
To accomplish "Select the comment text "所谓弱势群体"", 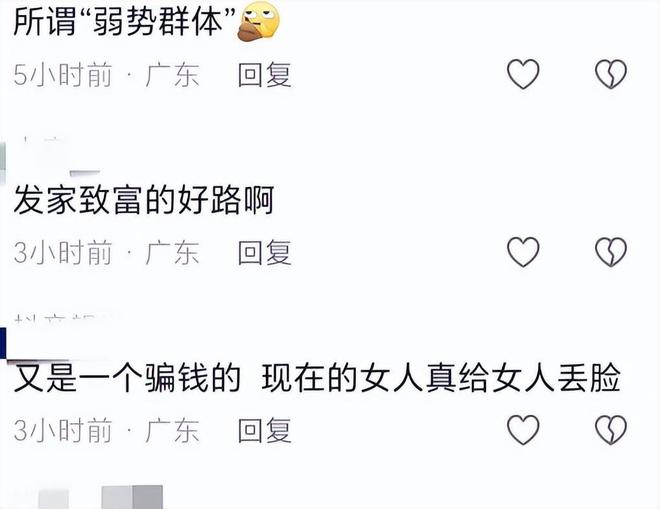I will 124,21.
